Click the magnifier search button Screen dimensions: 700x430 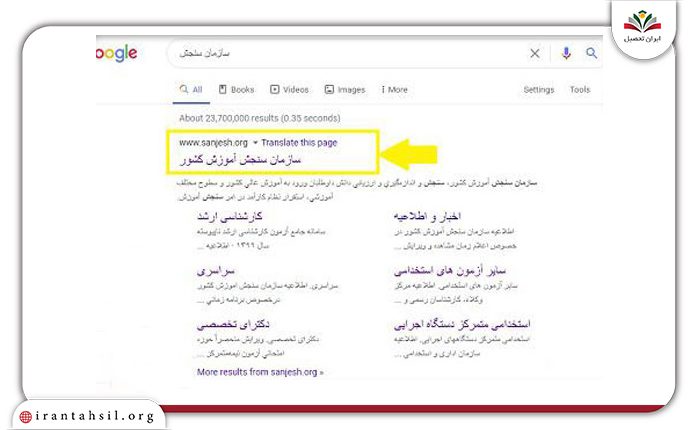coord(592,53)
